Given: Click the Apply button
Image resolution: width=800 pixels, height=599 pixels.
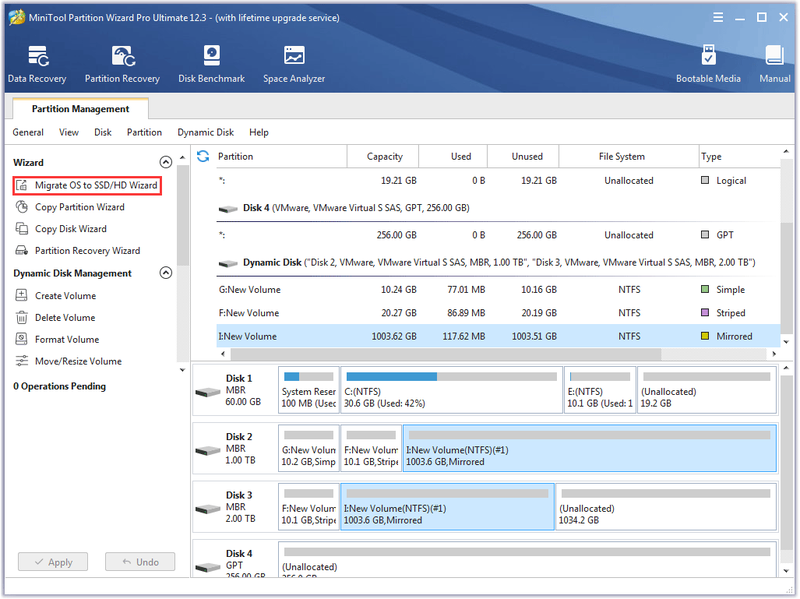Looking at the screenshot, I should 53,562.
